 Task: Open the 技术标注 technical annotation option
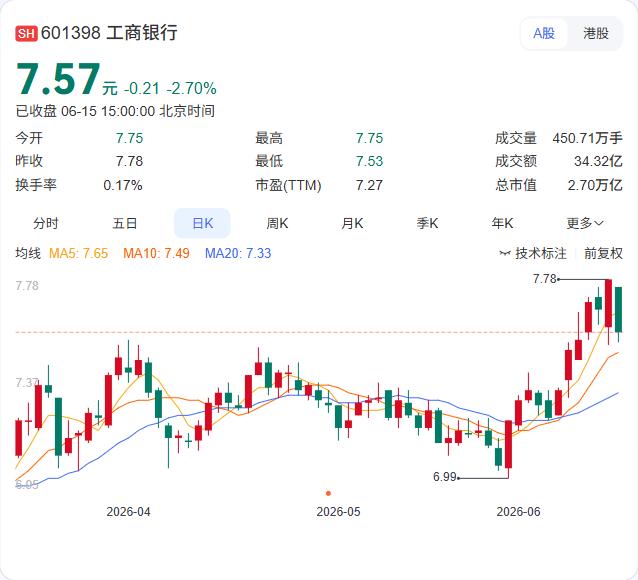533,253
